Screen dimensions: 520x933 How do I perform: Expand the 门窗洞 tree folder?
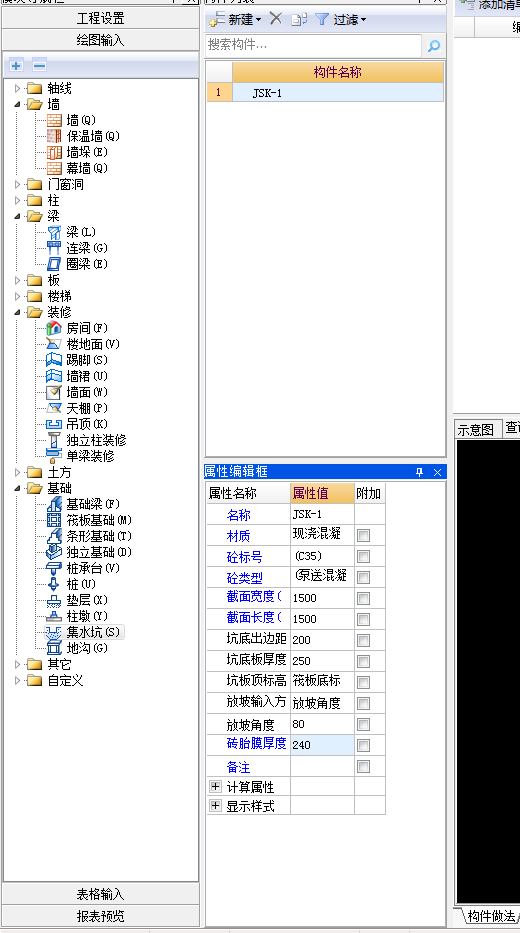[x=17, y=184]
